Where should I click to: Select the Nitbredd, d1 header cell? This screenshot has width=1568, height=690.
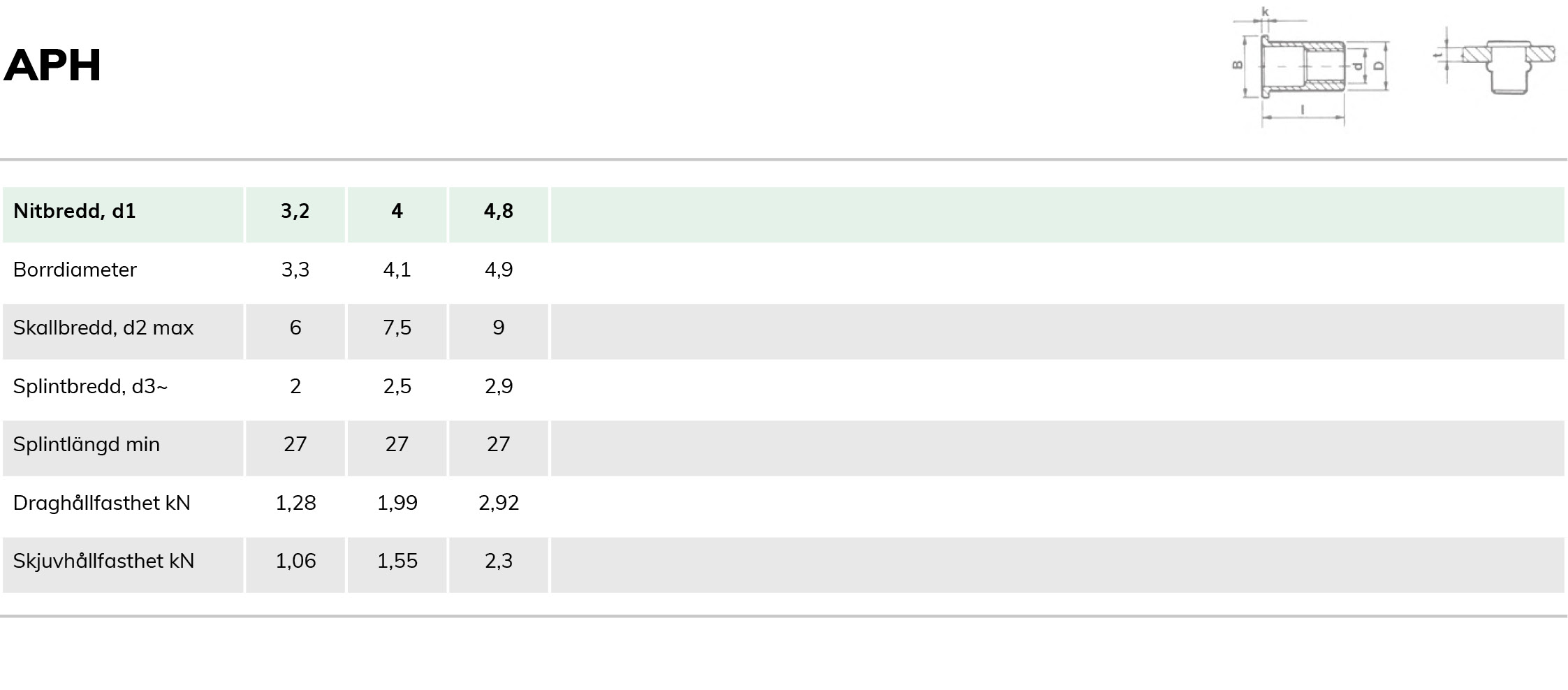coord(123,214)
